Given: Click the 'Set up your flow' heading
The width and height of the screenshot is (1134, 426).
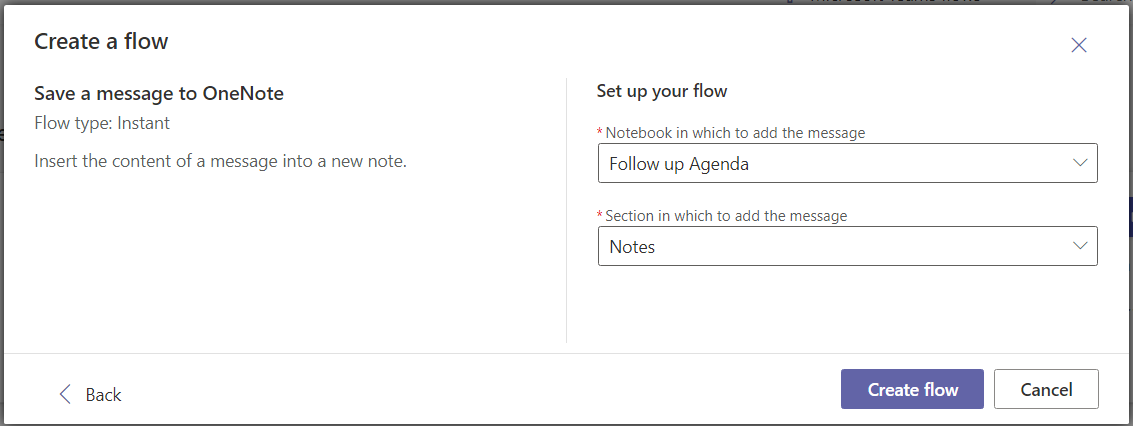Looking at the screenshot, I should (x=662, y=91).
